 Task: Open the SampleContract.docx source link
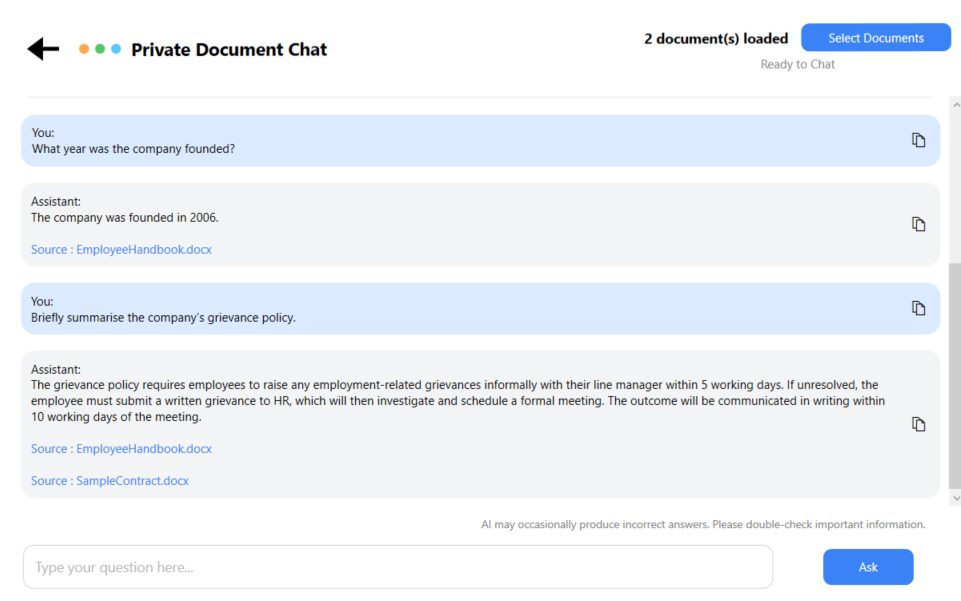[110, 480]
